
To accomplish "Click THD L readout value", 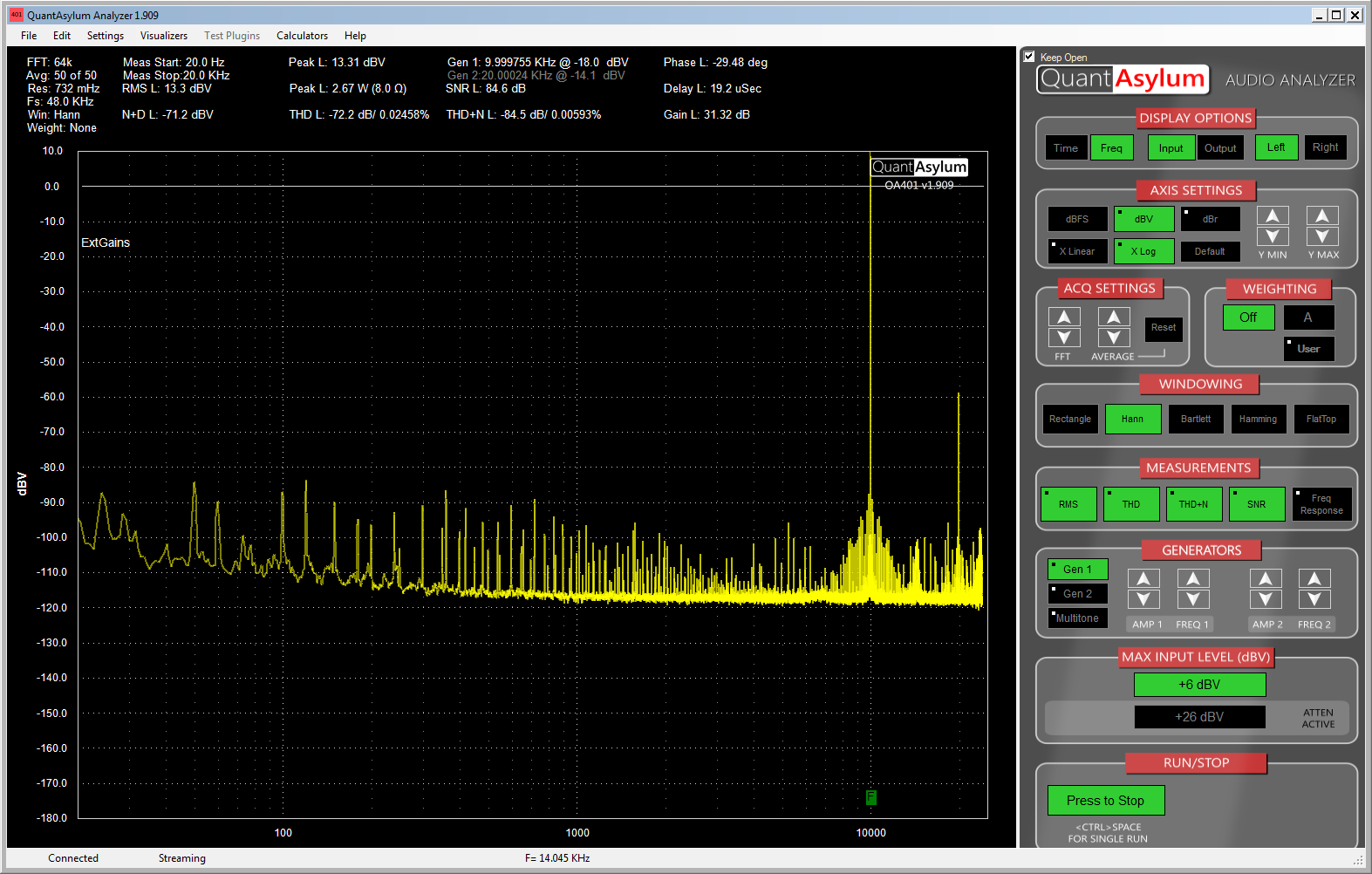I will tap(359, 114).
